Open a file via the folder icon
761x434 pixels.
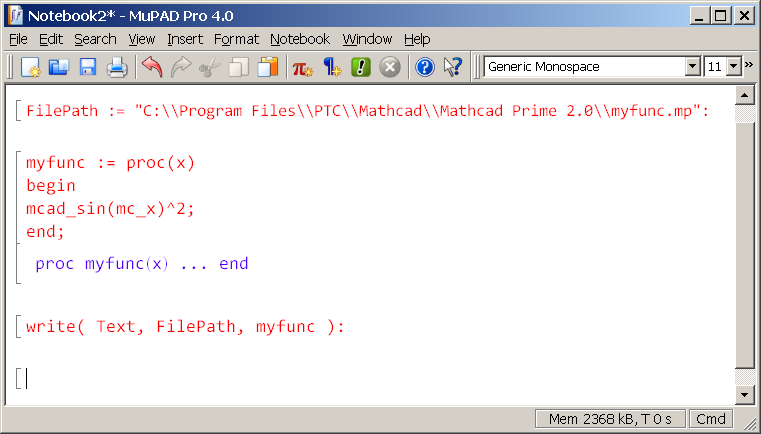pos(59,67)
